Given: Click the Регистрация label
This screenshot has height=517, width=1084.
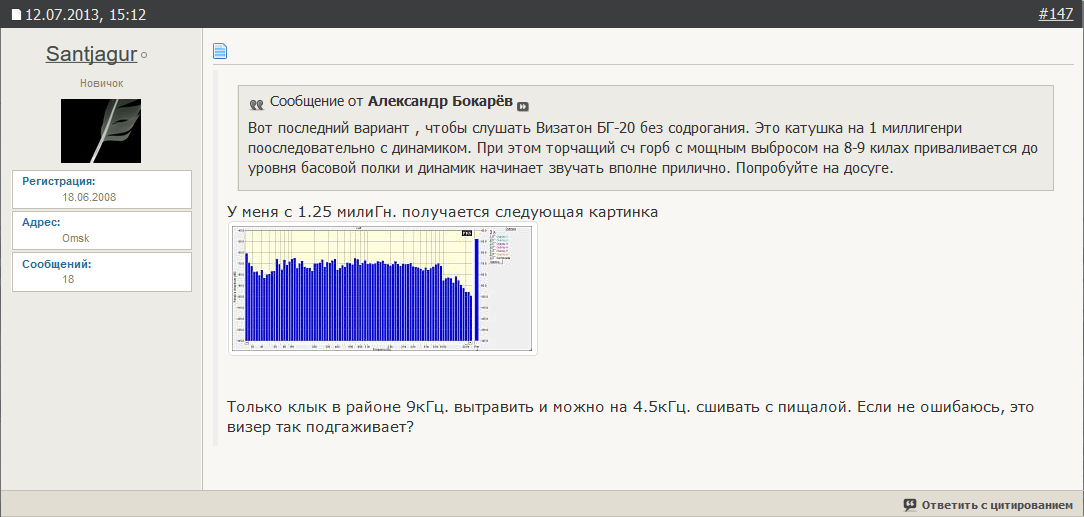Looking at the screenshot, I should [x=59, y=182].
